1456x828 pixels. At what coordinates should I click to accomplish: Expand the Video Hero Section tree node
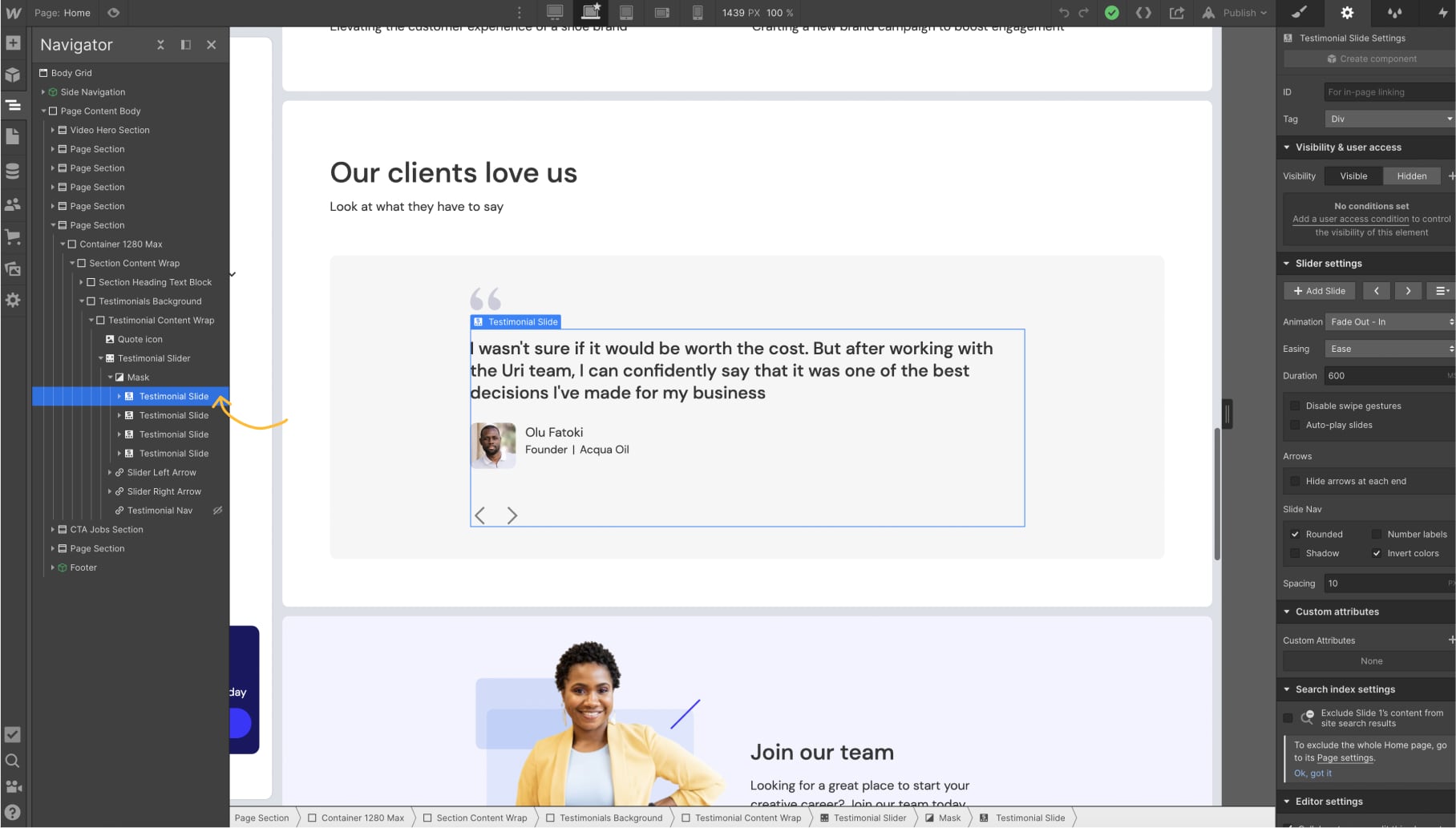pyautogui.click(x=53, y=131)
